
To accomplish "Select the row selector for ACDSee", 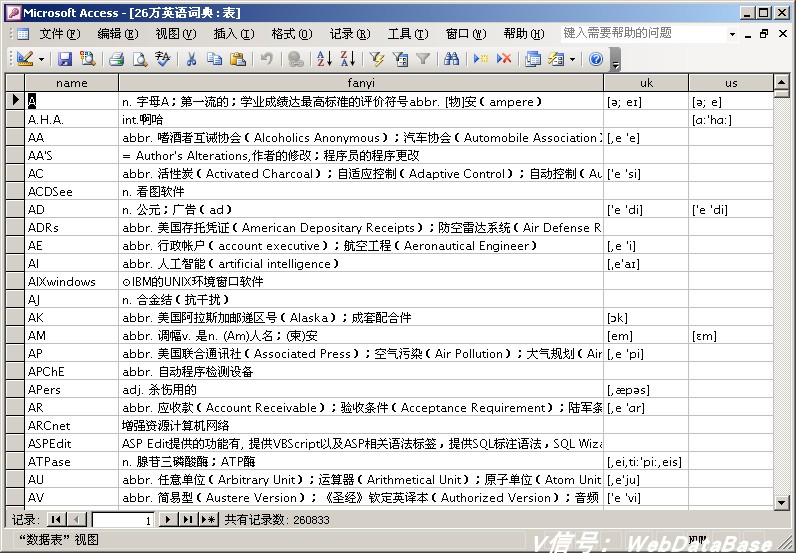I will click(15, 191).
